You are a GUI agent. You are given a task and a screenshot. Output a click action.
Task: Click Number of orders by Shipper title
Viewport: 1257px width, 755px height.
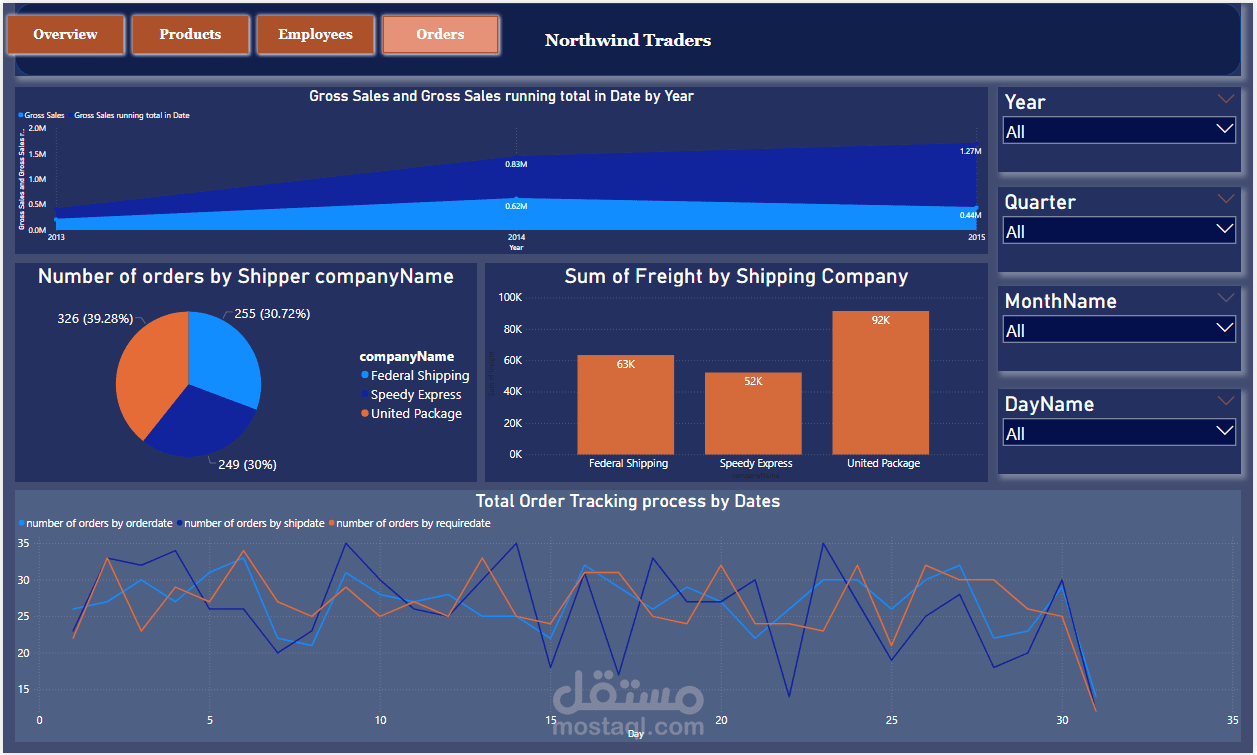point(246,277)
